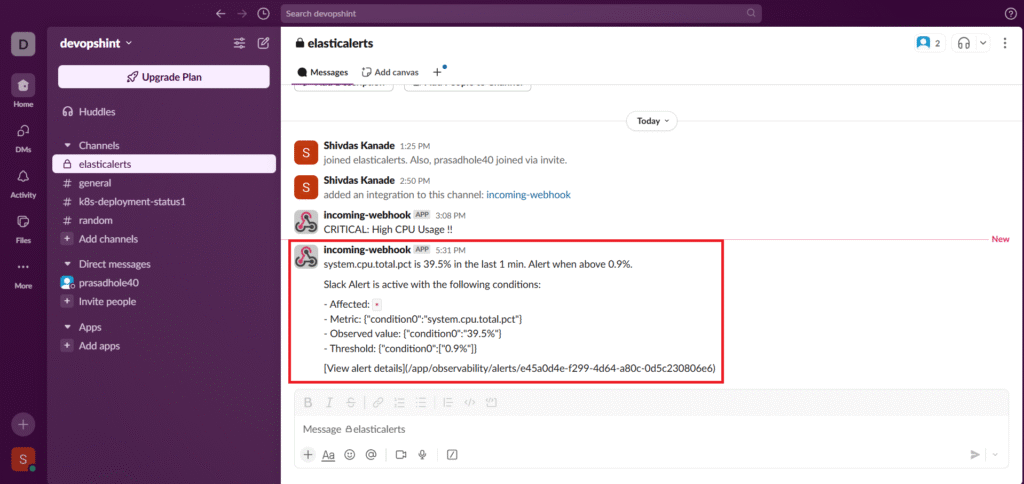Start a huddle with the headphones icon
1024x484 pixels.
[x=964, y=43]
